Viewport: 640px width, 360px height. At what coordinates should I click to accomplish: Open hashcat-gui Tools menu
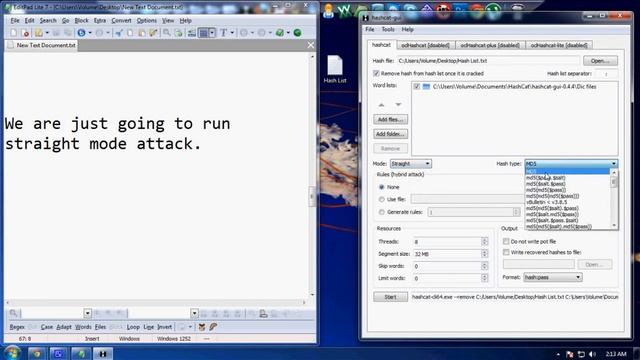(388, 29)
